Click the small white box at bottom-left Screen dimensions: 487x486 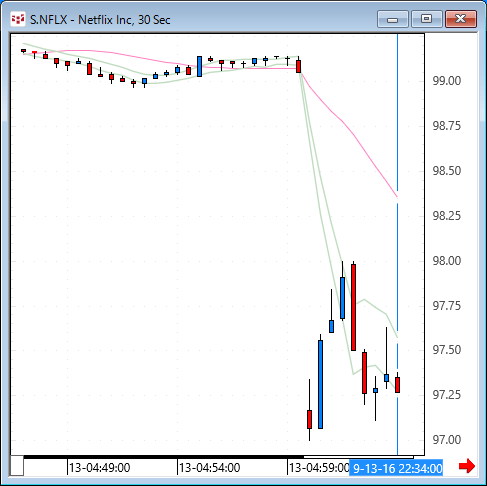point(17,466)
